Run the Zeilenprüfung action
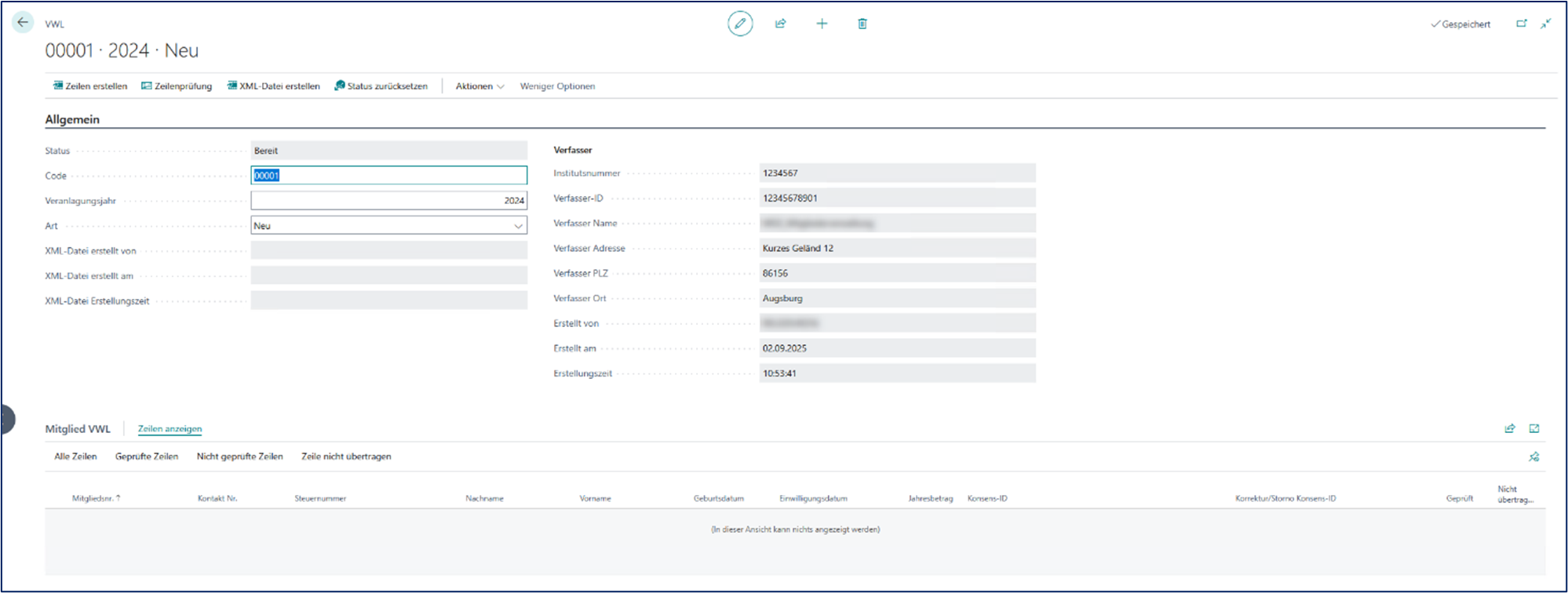 coord(177,86)
